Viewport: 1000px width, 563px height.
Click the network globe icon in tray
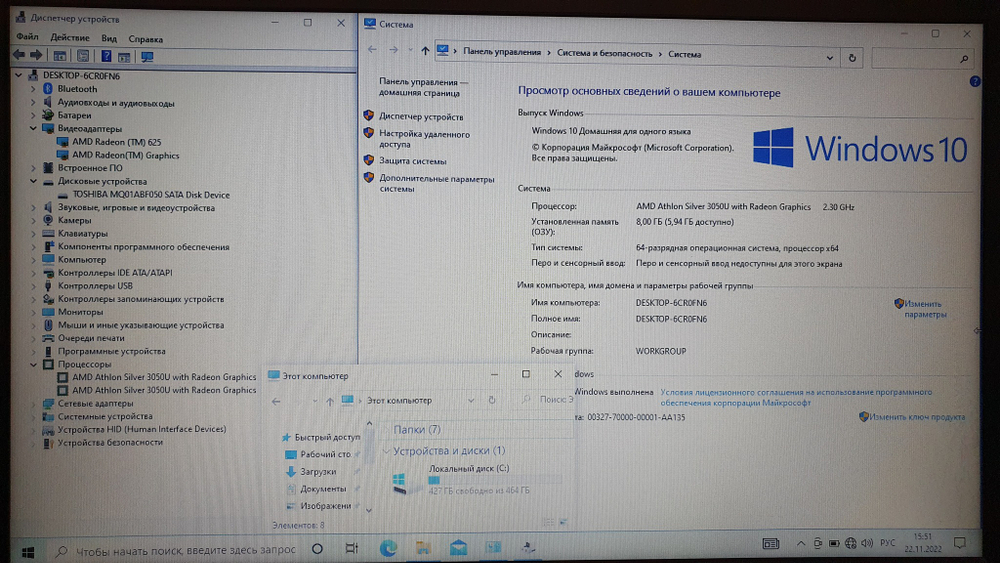point(850,543)
